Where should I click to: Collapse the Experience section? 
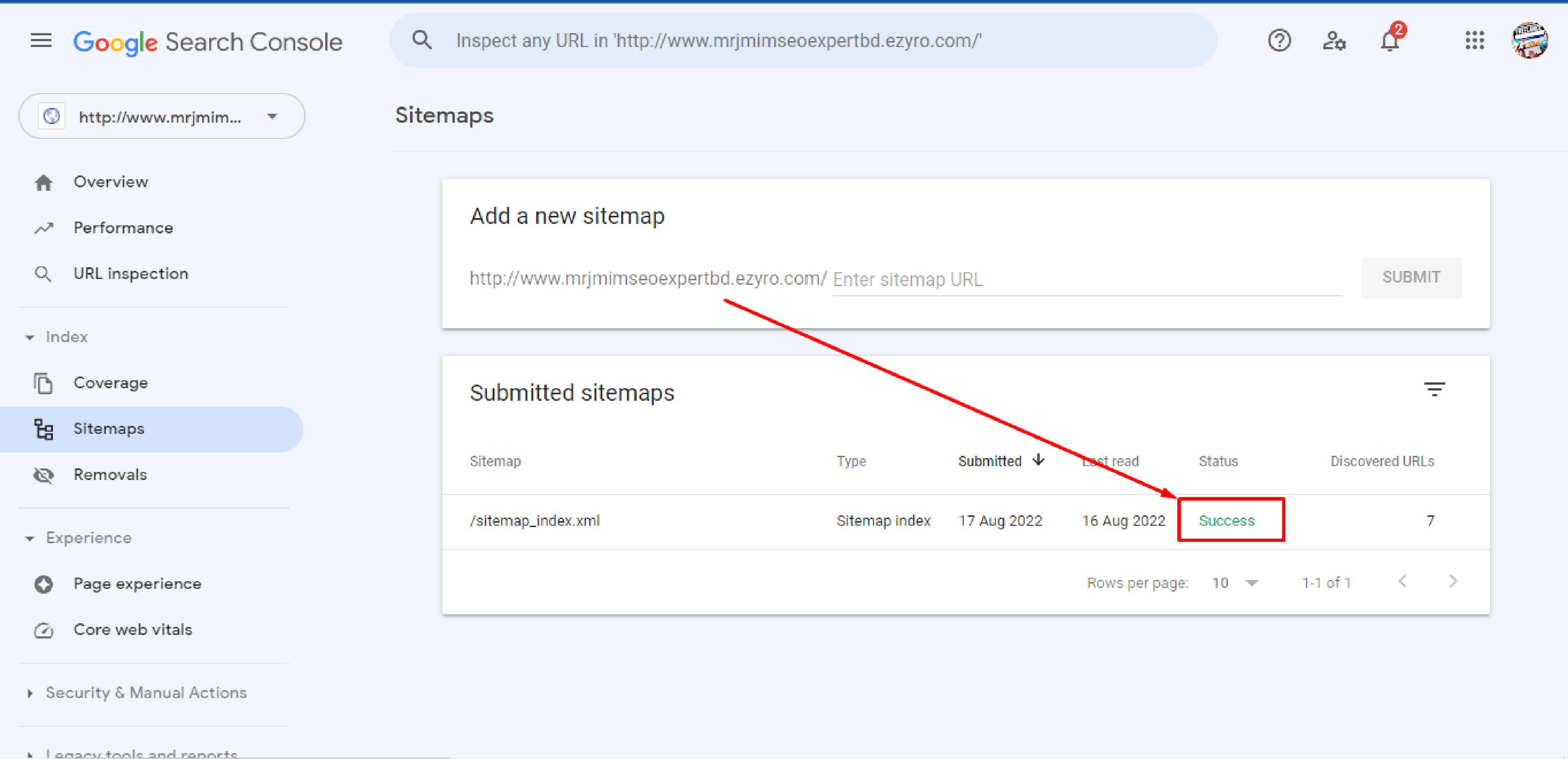coord(29,538)
